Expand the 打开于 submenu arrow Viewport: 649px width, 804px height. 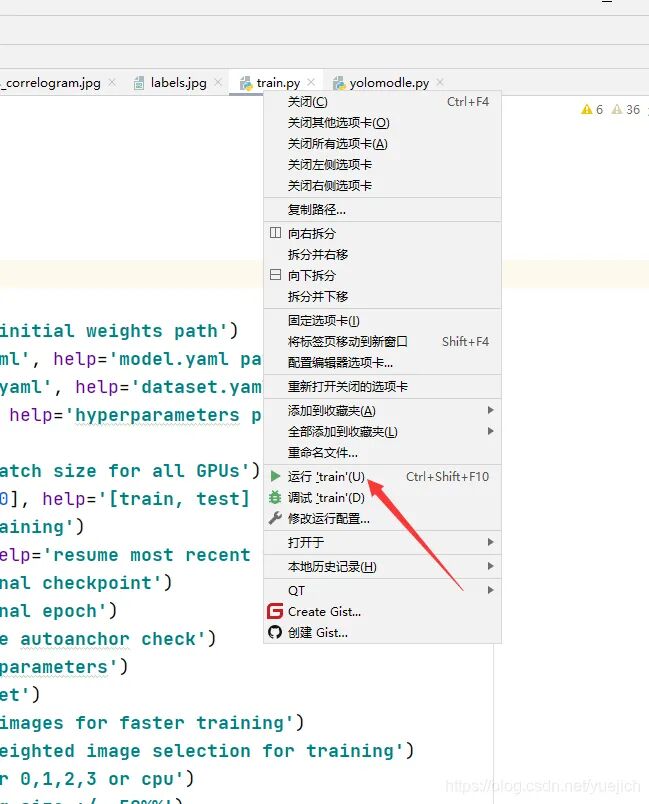tap(491, 542)
